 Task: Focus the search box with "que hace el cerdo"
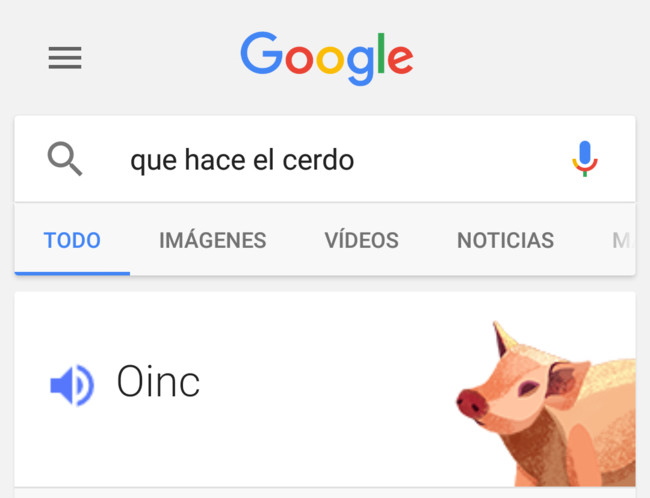[340, 160]
